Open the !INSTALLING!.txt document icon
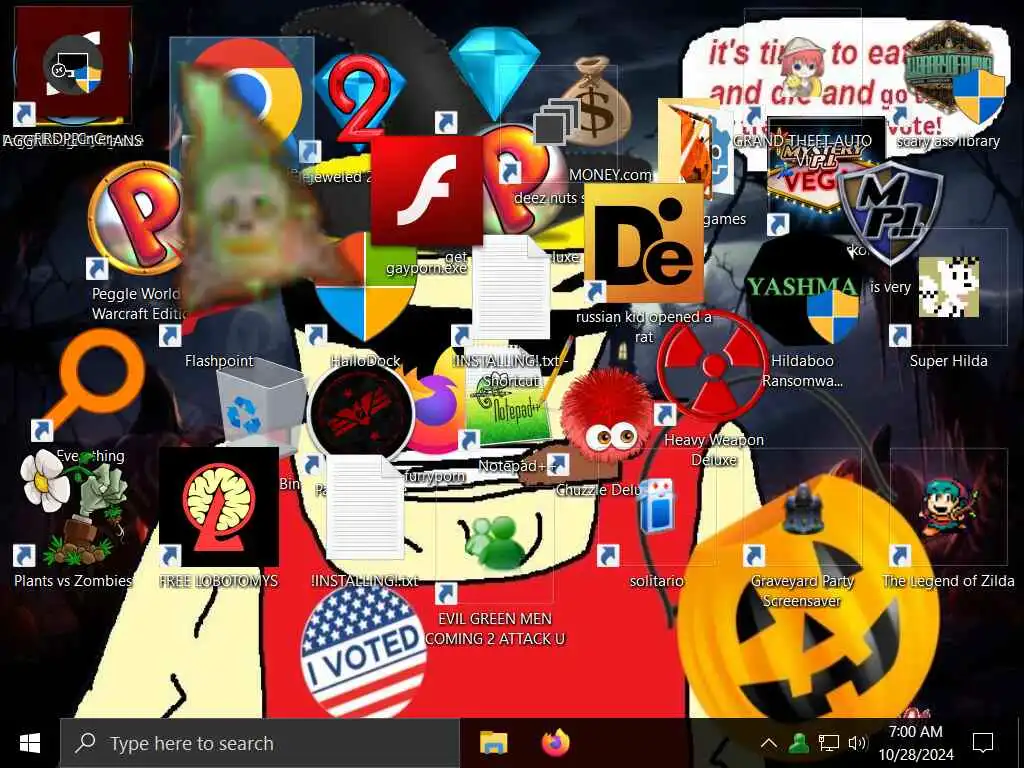 pyautogui.click(x=364, y=507)
